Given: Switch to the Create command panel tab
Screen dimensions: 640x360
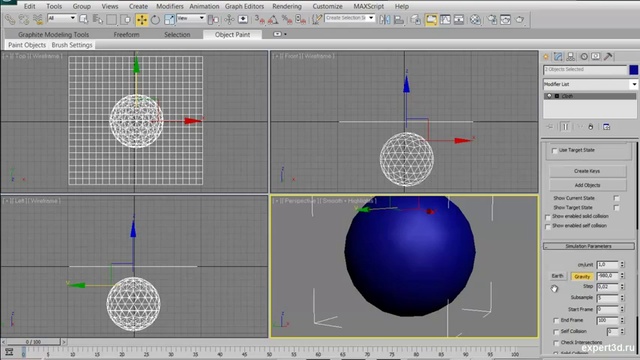Looking at the screenshot, I should 546,57.
